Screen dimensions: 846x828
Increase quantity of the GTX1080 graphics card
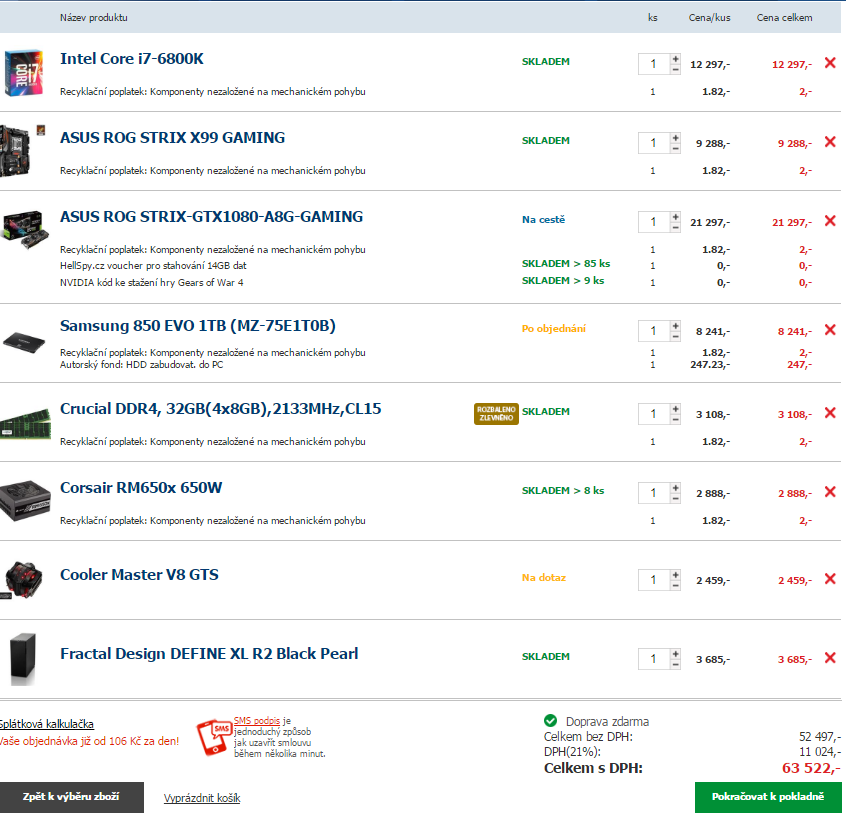click(676, 216)
